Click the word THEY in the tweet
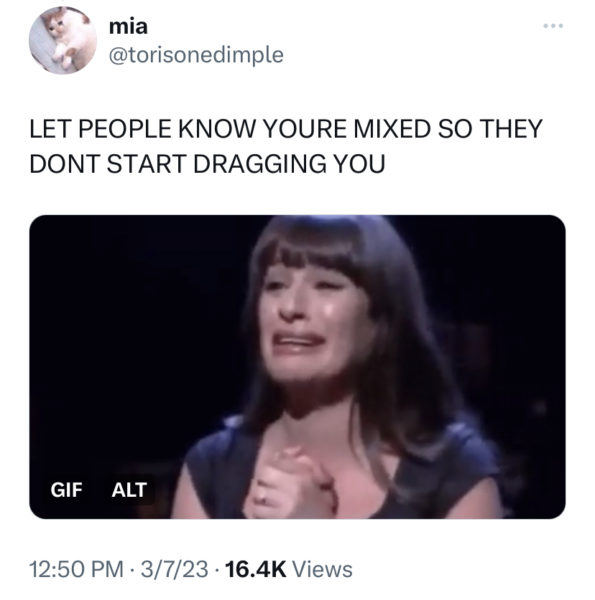The width and height of the screenshot is (595, 600). 511,128
